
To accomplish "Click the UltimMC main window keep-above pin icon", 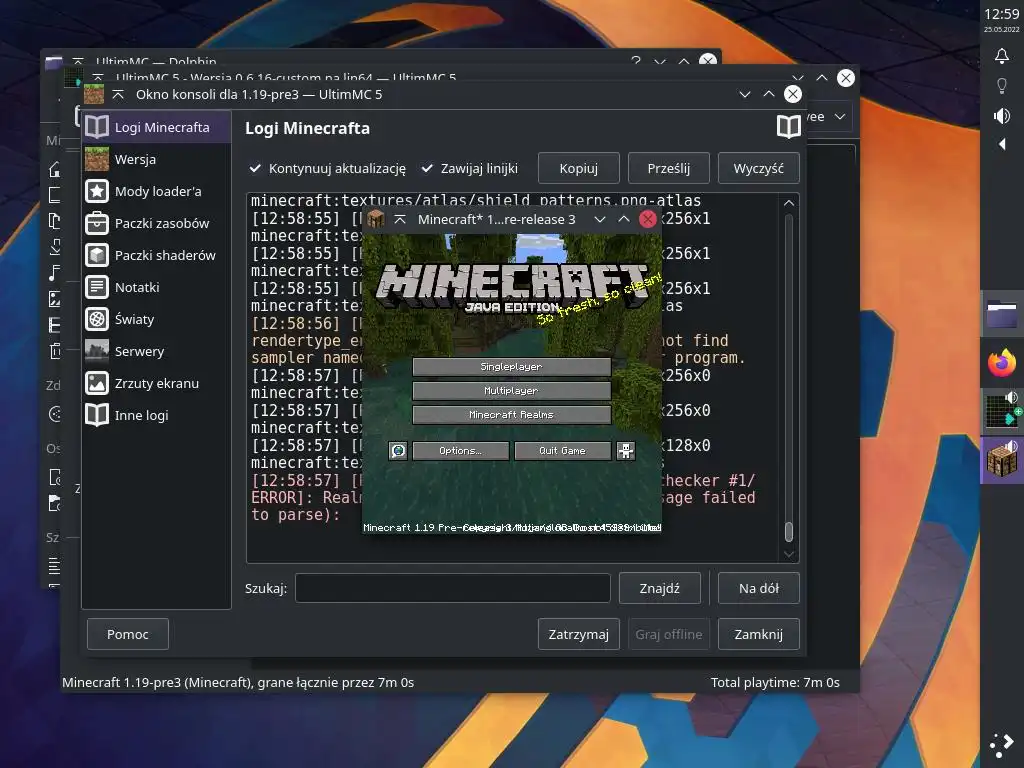I will 98,77.
